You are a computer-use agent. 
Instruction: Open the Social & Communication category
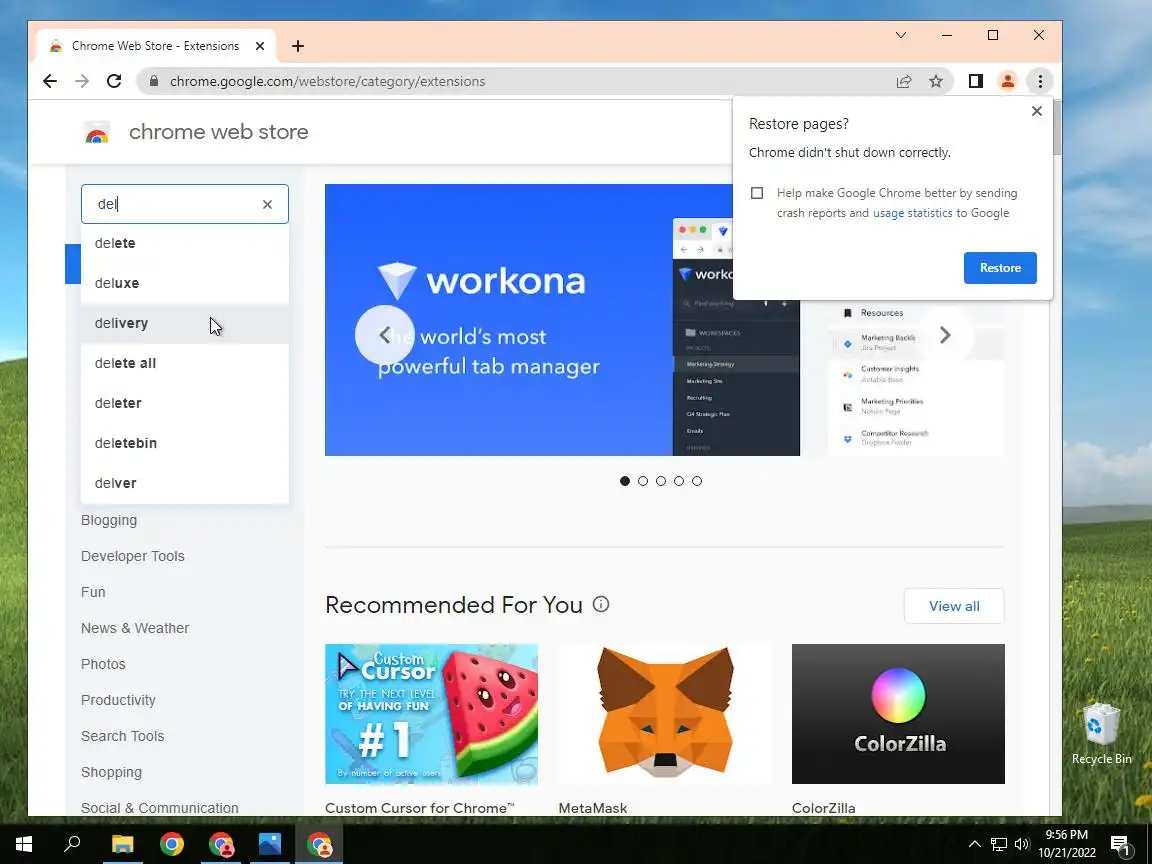click(x=159, y=807)
